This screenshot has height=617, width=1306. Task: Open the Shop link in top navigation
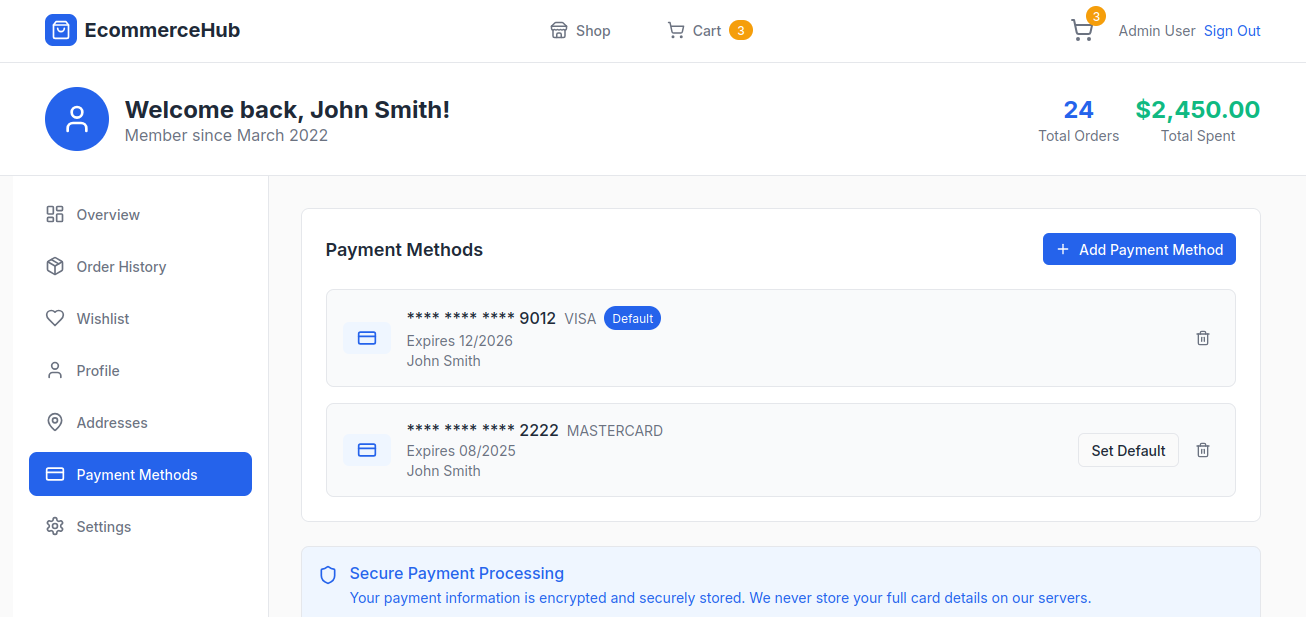(581, 31)
